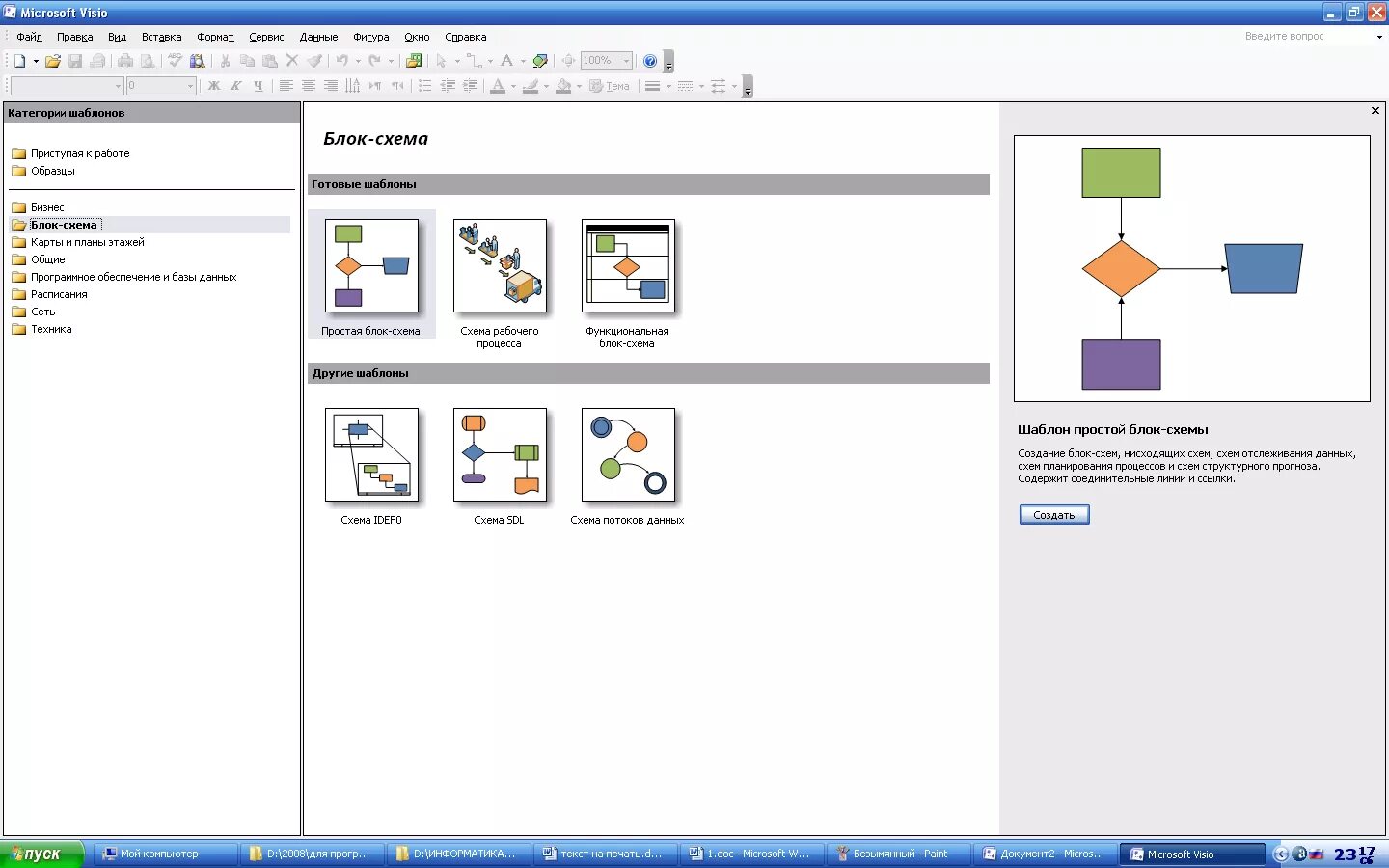Open the font name combo box

[x=67, y=86]
